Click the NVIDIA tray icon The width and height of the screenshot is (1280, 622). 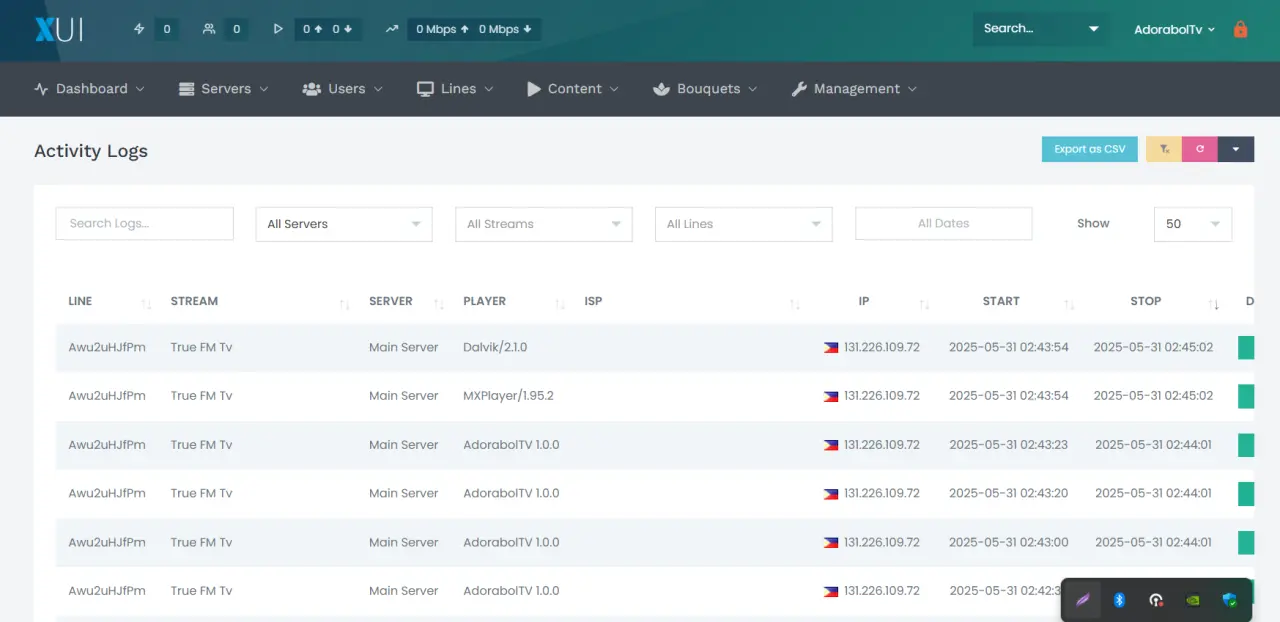1193,600
